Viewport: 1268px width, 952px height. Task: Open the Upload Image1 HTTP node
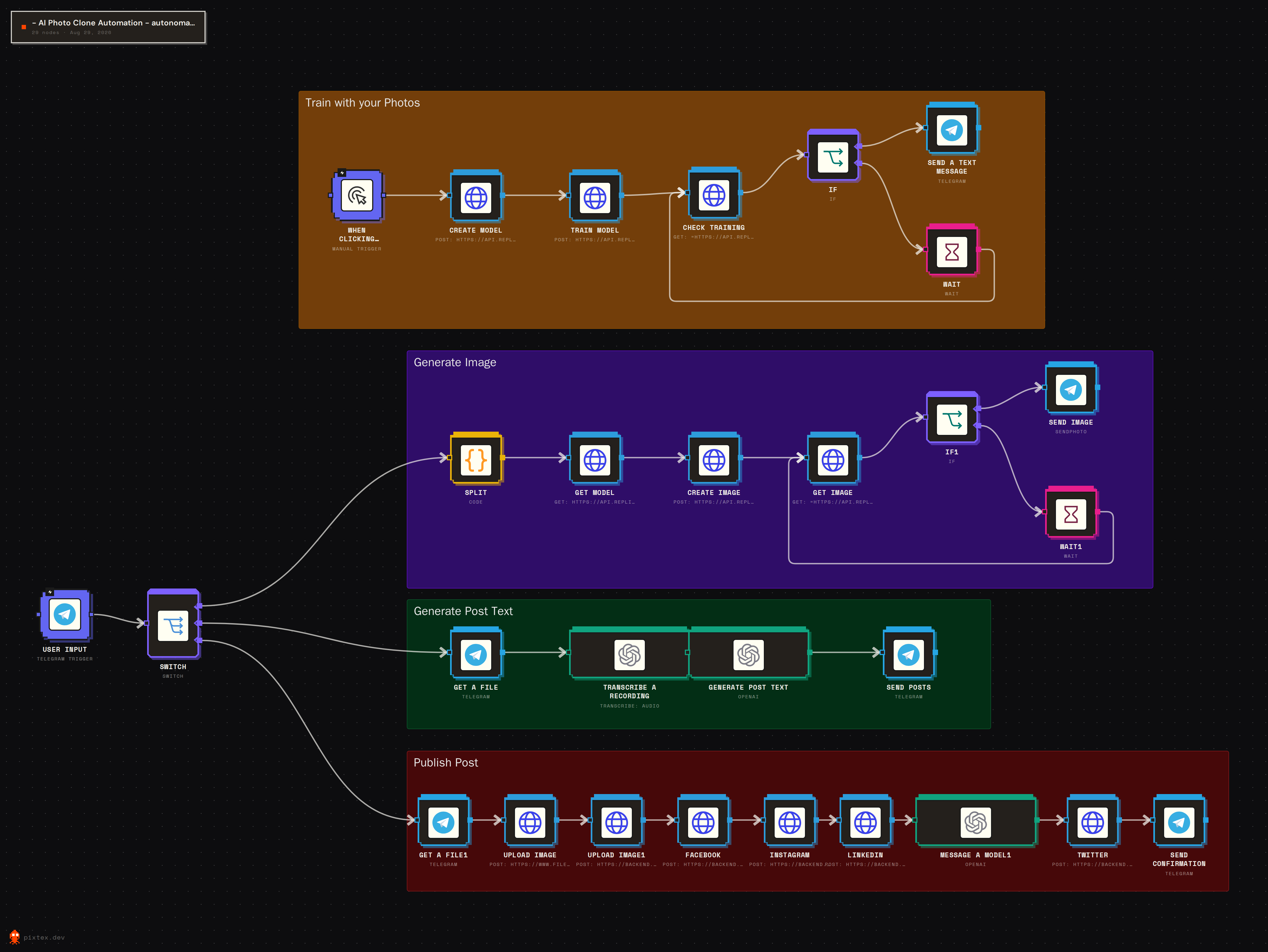coord(616,820)
